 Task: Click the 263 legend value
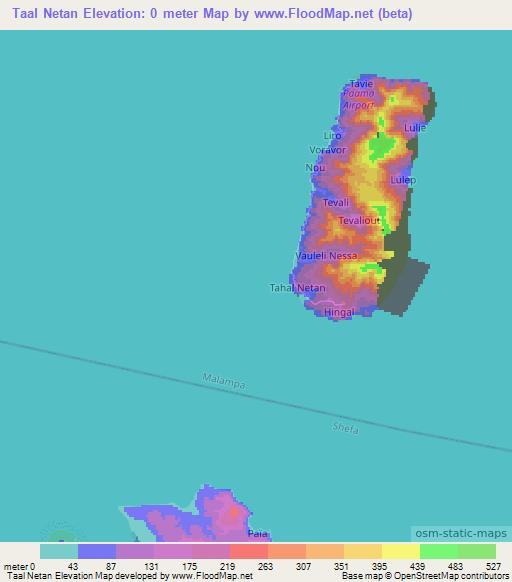[265, 567]
